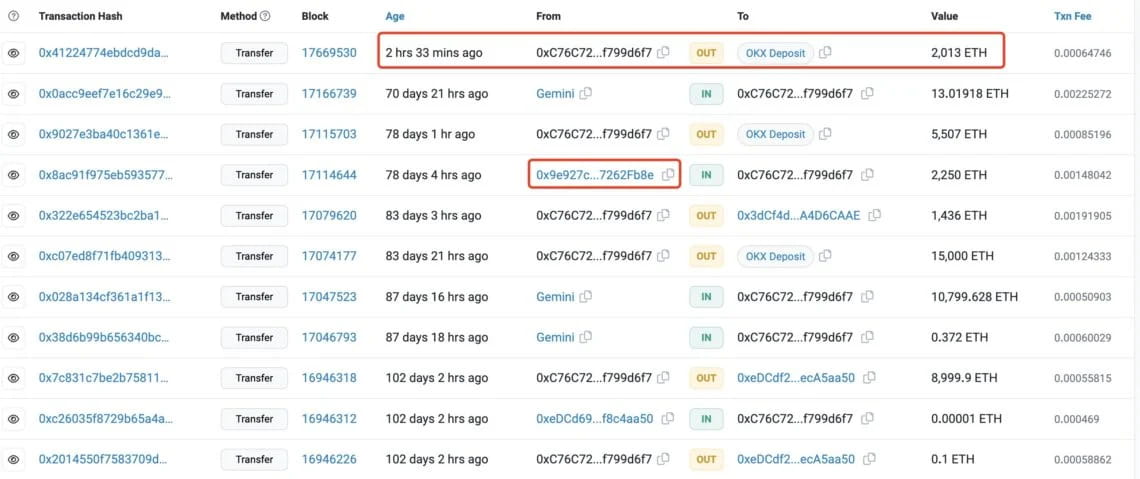Open Gemini address in 10,799.628 ETH row
Image resolution: width=1140 pixels, height=479 pixels.
tap(555, 297)
